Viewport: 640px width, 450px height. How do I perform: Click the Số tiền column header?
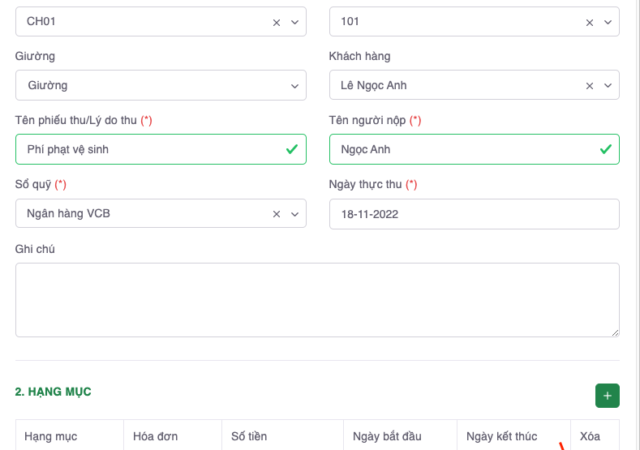[249, 437]
